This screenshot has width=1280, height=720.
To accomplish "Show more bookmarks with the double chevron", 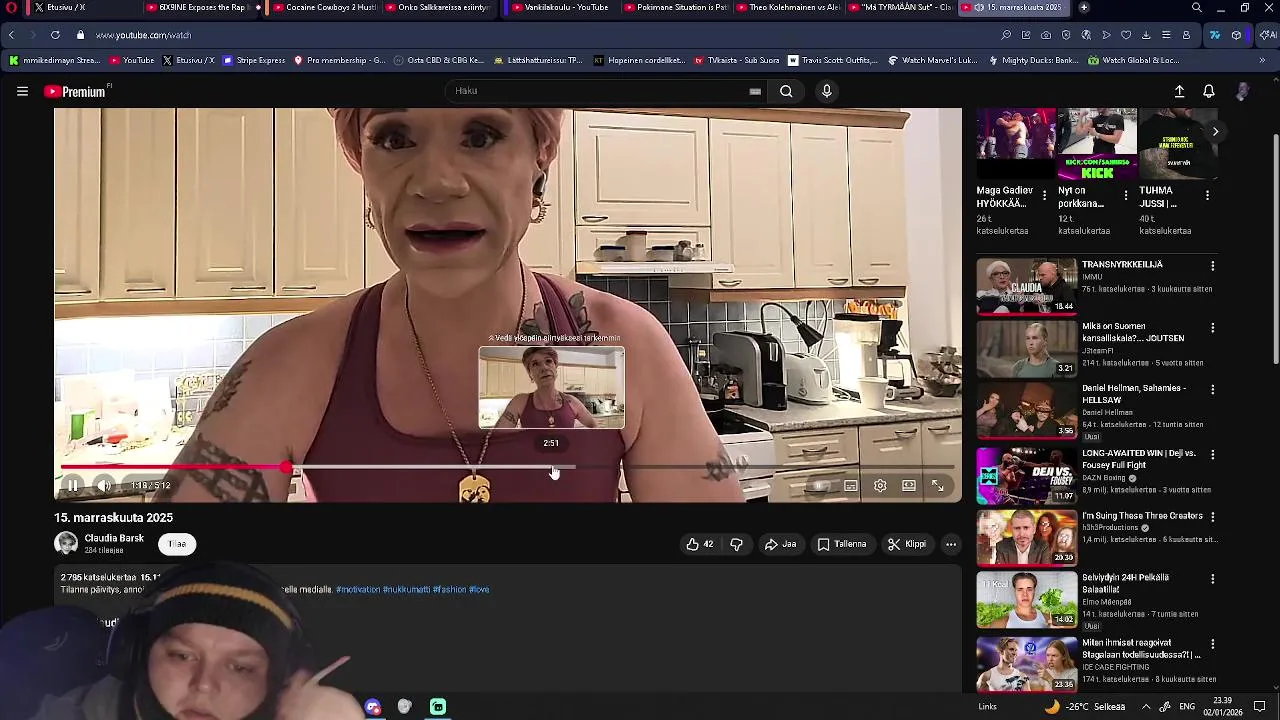I will [1262, 60].
